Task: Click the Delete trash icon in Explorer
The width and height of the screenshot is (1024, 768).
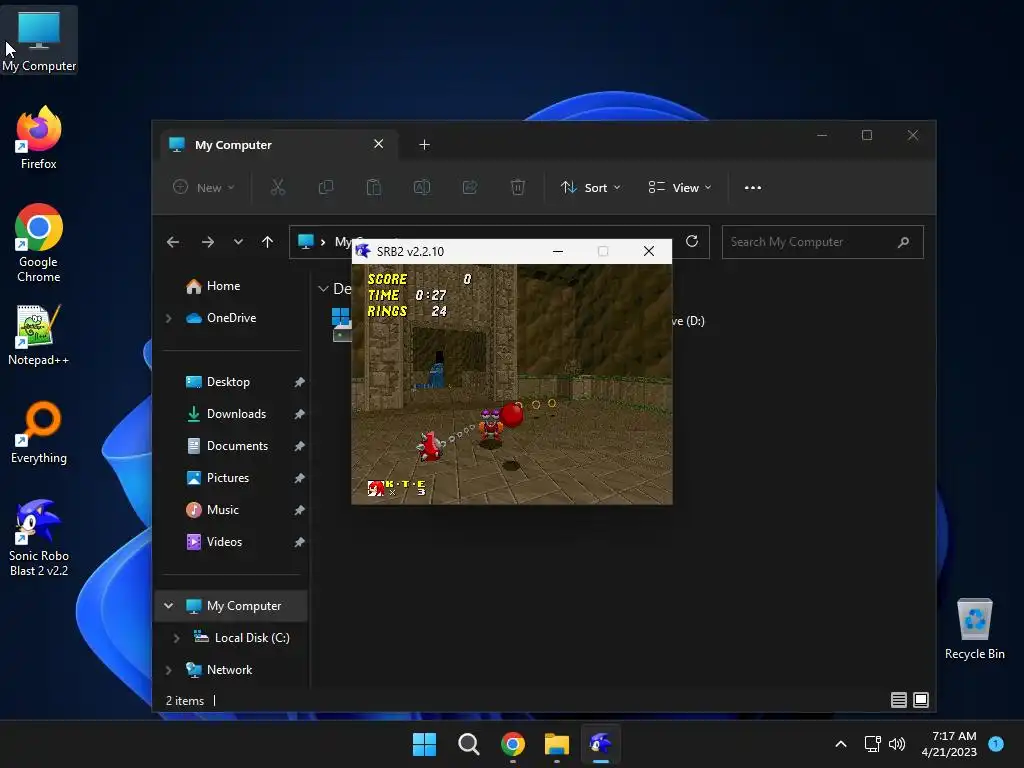Action: coord(517,187)
